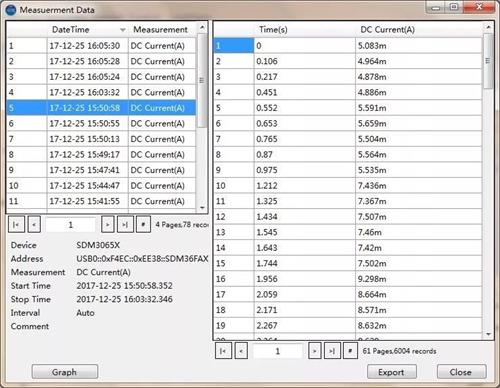The height and width of the screenshot is (388, 500).
Task: Sort by the DateTime column header
Action: click(x=87, y=30)
